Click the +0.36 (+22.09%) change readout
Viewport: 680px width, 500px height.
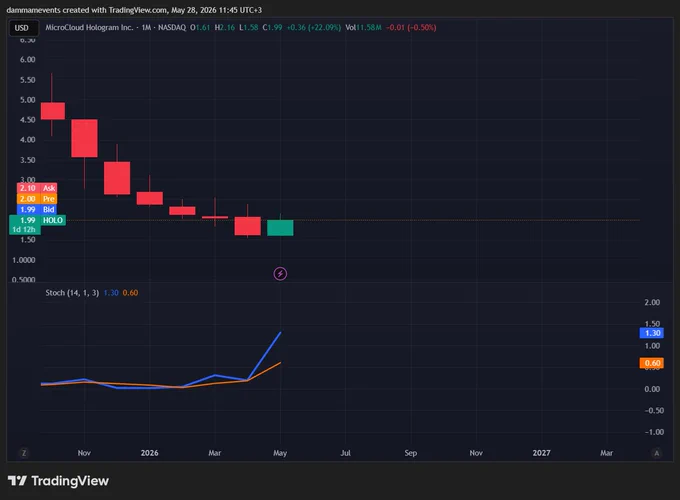click(314, 27)
